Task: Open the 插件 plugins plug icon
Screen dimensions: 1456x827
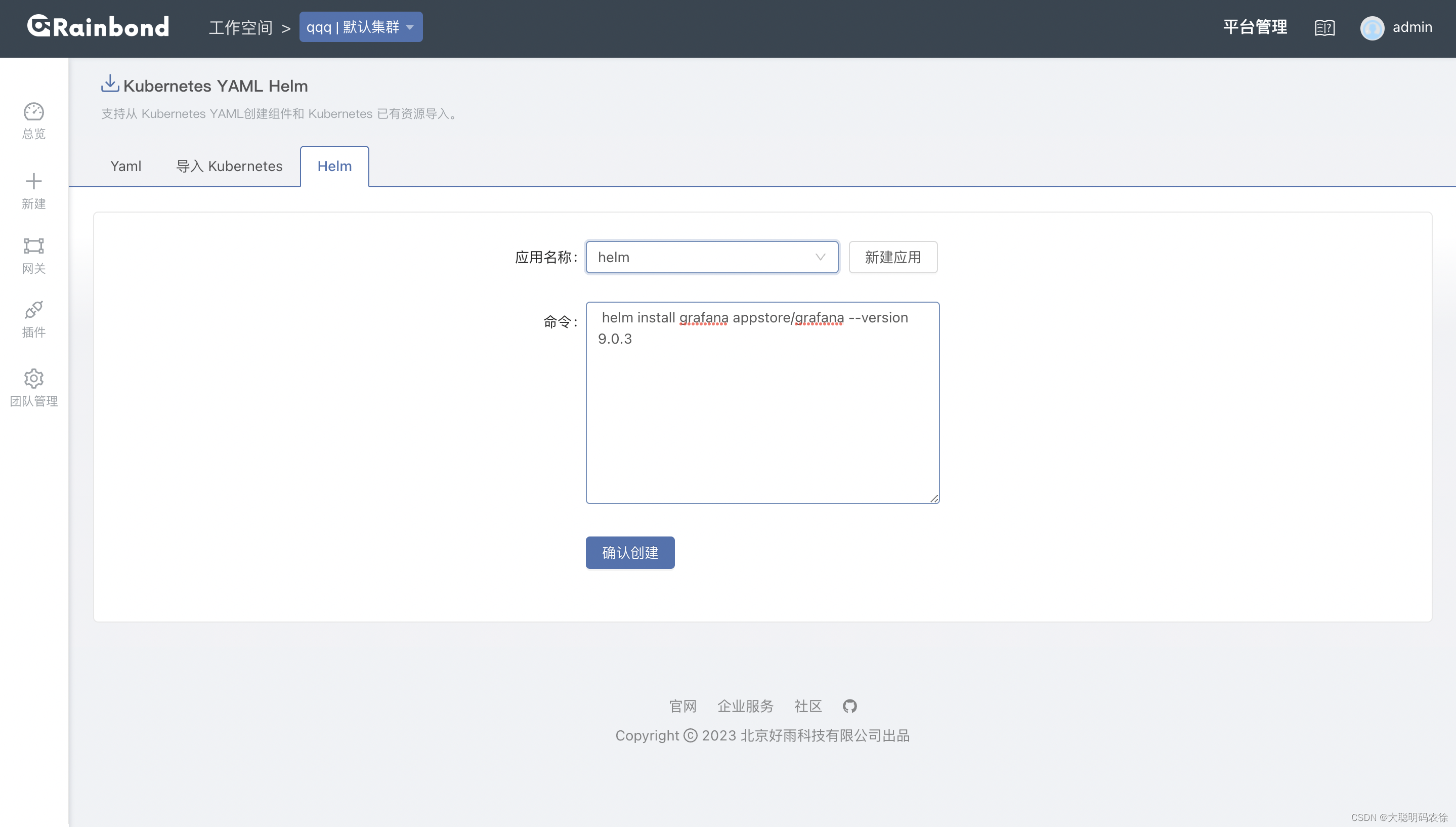Action: coord(33,310)
